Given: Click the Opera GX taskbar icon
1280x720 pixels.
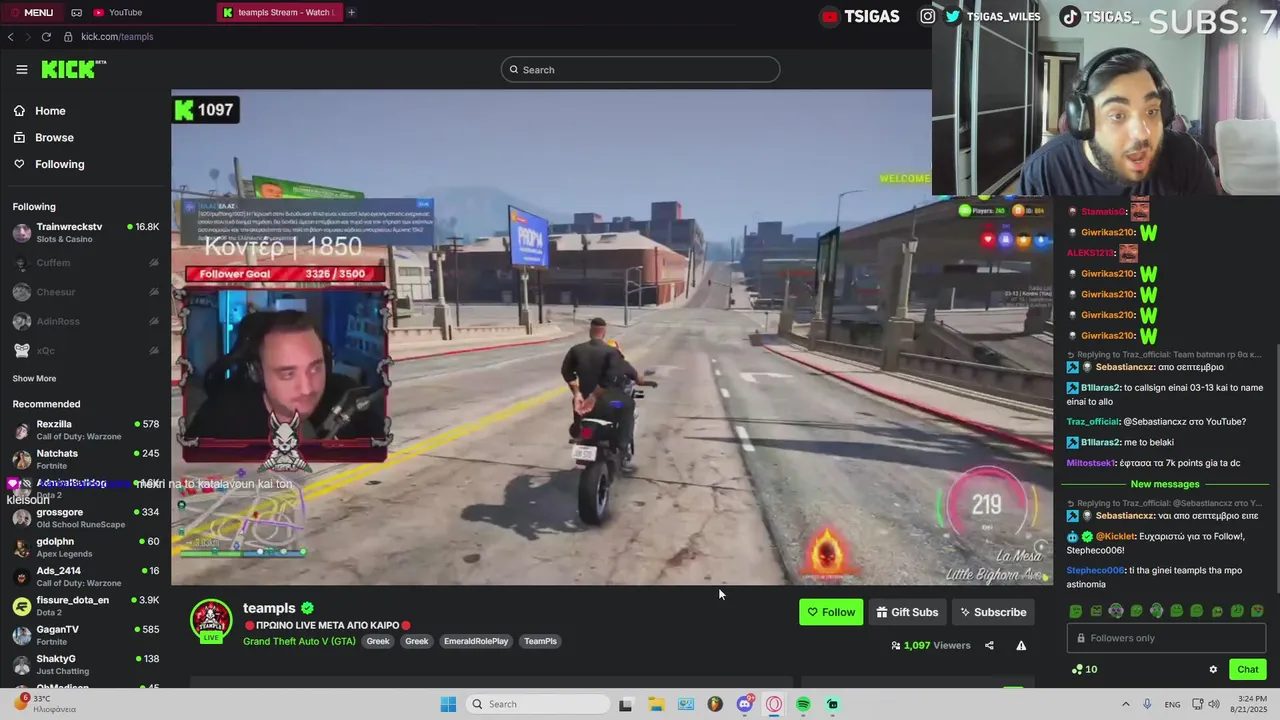Looking at the screenshot, I should 774,704.
